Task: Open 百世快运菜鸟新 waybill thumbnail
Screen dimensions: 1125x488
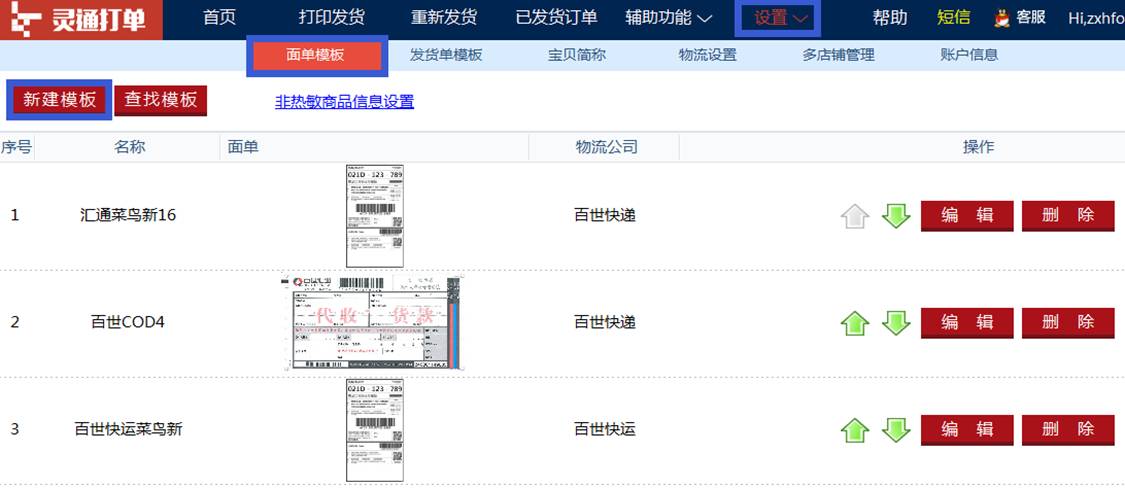Action: pos(375,430)
